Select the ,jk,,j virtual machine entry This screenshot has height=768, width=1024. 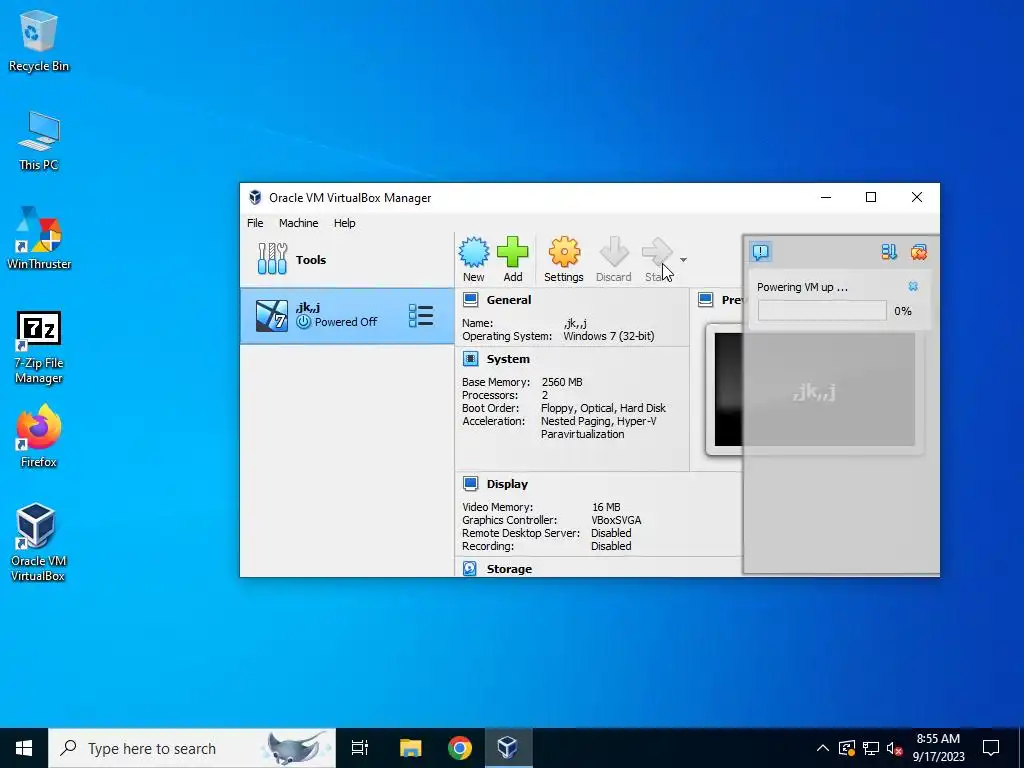(x=347, y=316)
